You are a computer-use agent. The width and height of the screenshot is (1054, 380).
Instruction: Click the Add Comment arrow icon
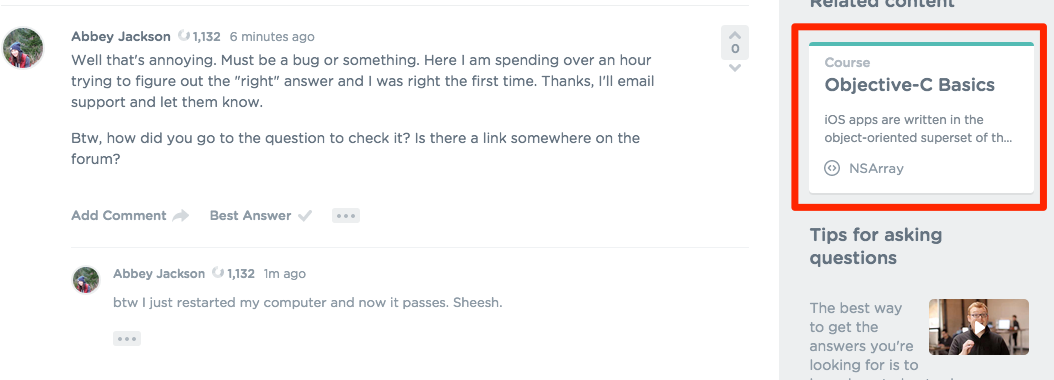(180, 216)
